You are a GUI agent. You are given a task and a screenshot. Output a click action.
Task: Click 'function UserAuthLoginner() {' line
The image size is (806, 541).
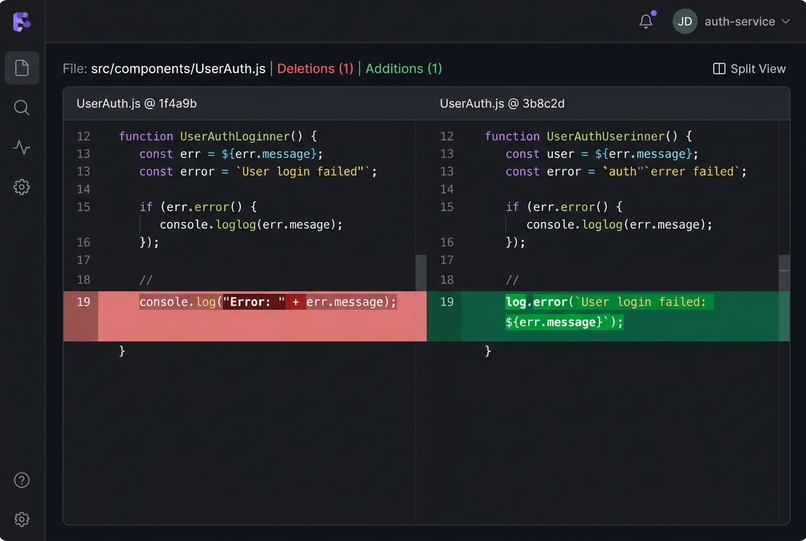218,136
